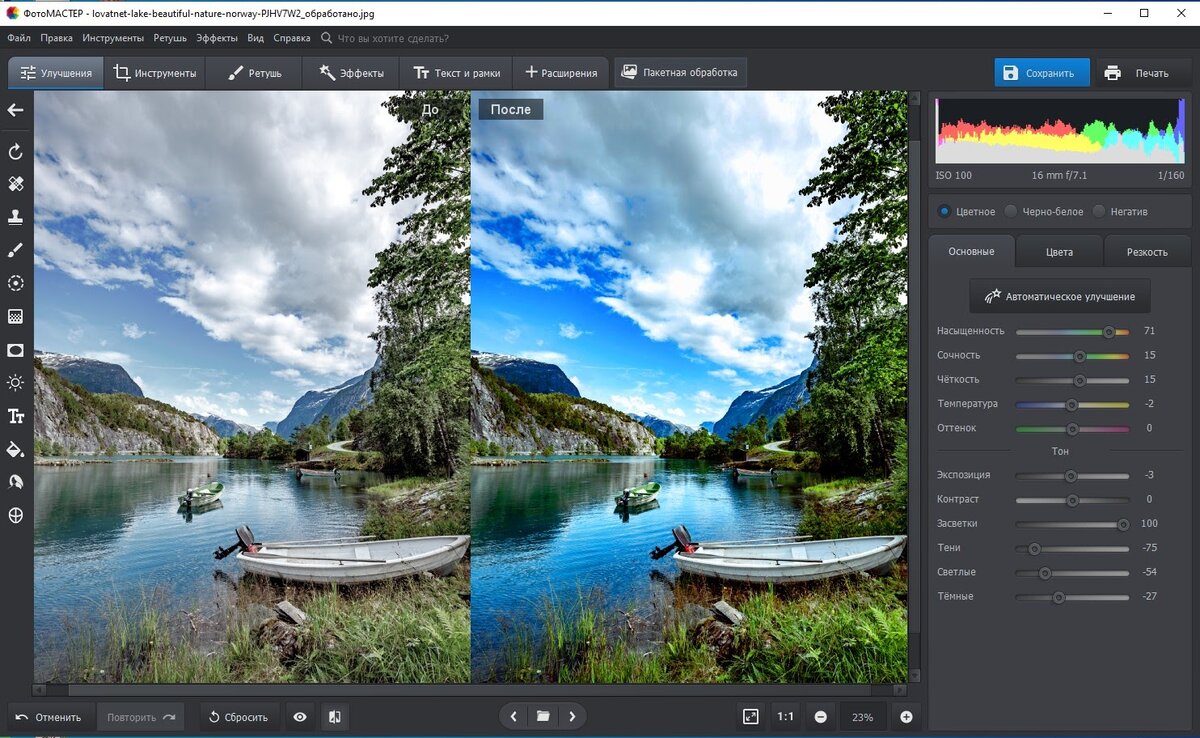
Task: Open the Инструменты menu in menu bar
Action: point(113,38)
